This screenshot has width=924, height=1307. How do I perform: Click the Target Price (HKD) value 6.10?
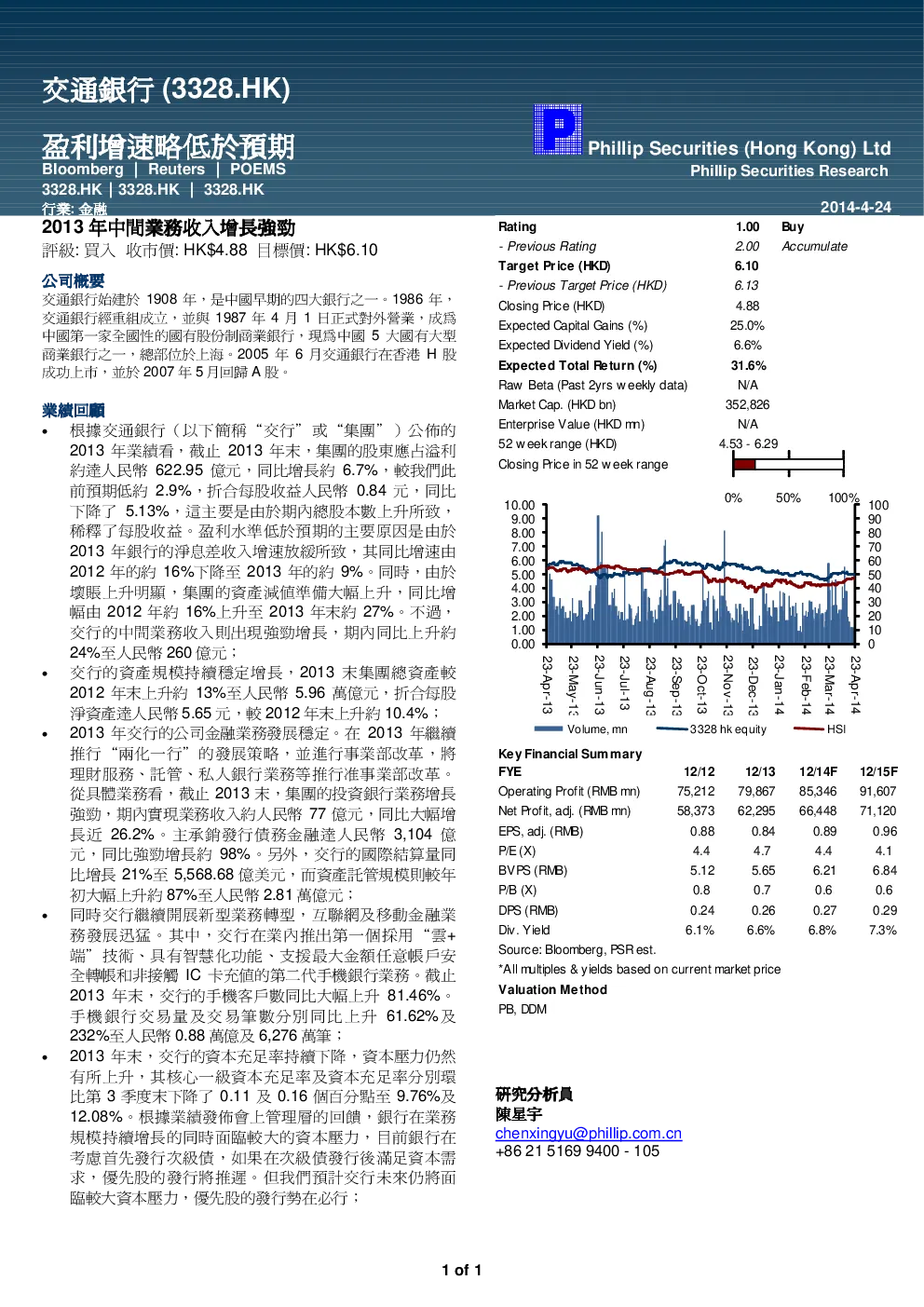tap(746, 265)
